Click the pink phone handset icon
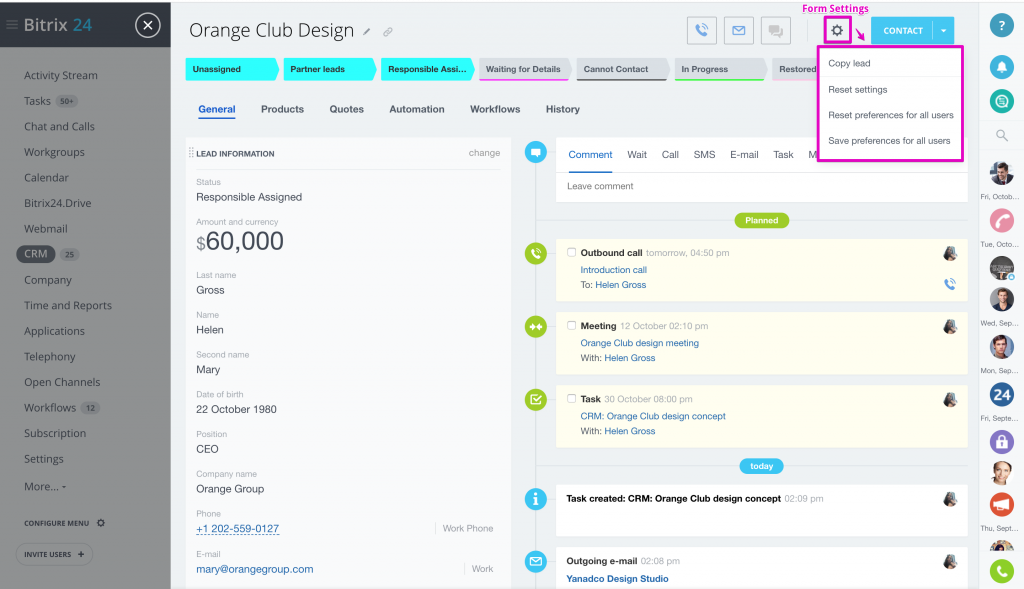 click(x=1001, y=220)
